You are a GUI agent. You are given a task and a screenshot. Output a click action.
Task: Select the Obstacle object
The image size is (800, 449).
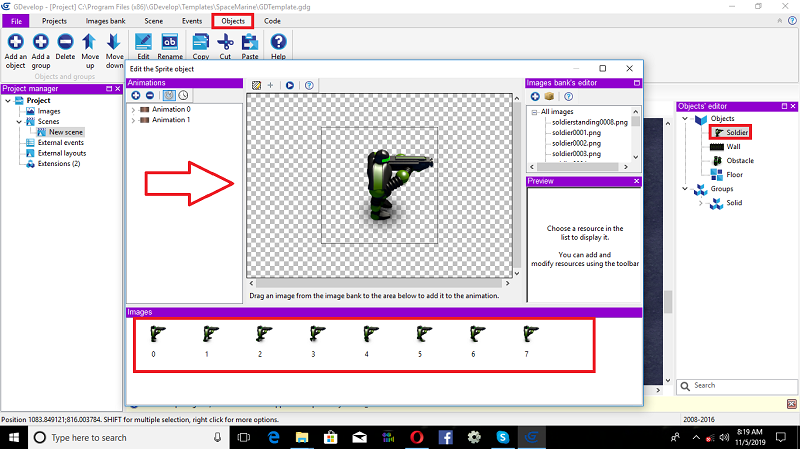click(740, 161)
